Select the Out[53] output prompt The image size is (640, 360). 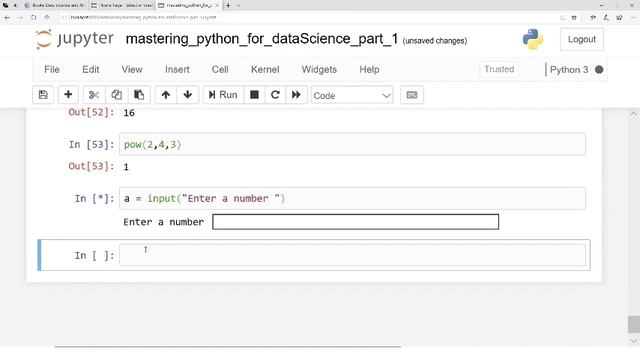point(91,166)
